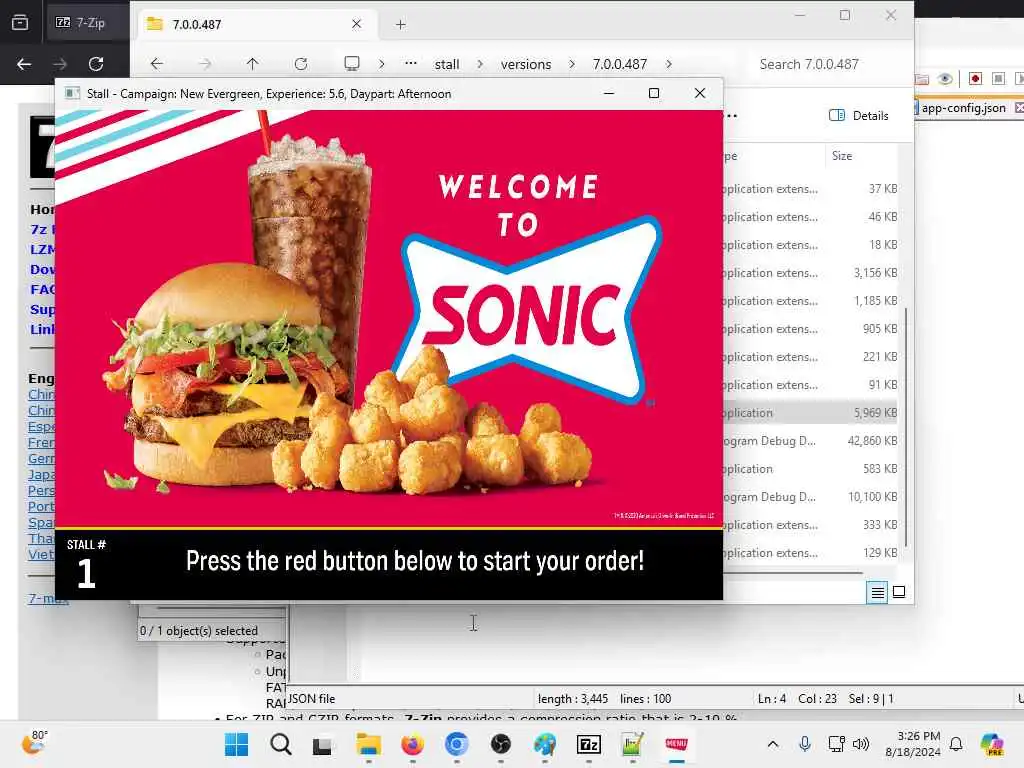
Task: Close the 7.0.0.487 Explorer tab
Action: tap(357, 24)
